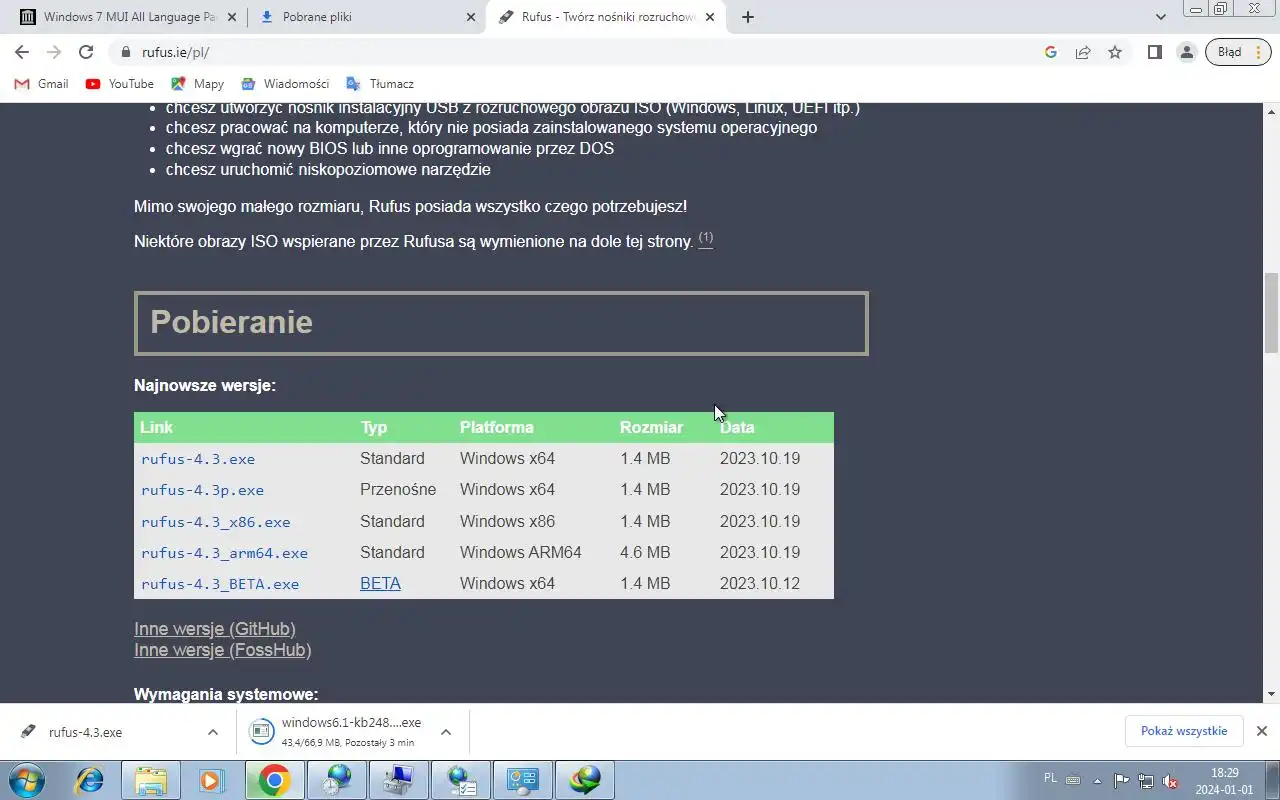The width and height of the screenshot is (1280, 800).
Task: Download rufus-4.3_arm64.exe link
Action: pos(224,553)
